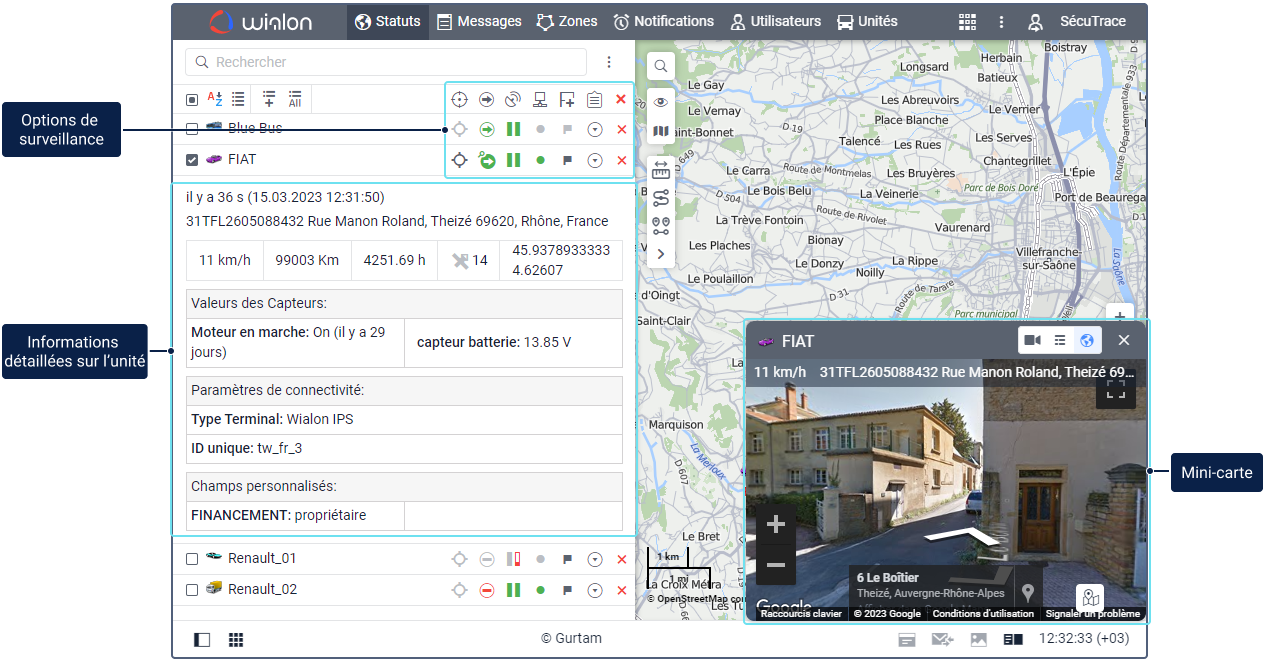Image resolution: width=1265 pixels, height=659 pixels.
Task: Enable the Renault_01 checkbox
Action: click(192, 559)
